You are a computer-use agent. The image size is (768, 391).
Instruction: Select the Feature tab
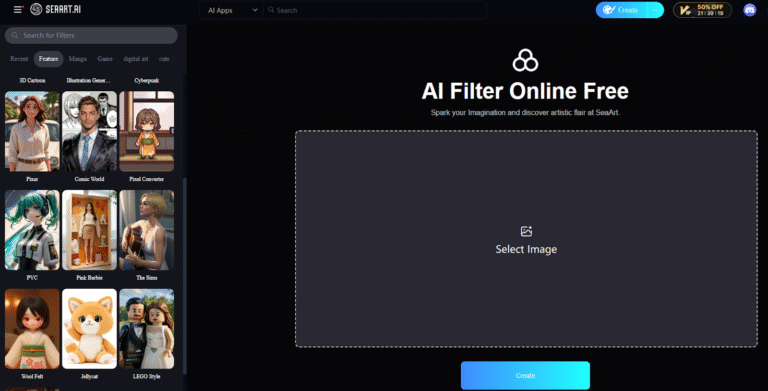pos(48,59)
